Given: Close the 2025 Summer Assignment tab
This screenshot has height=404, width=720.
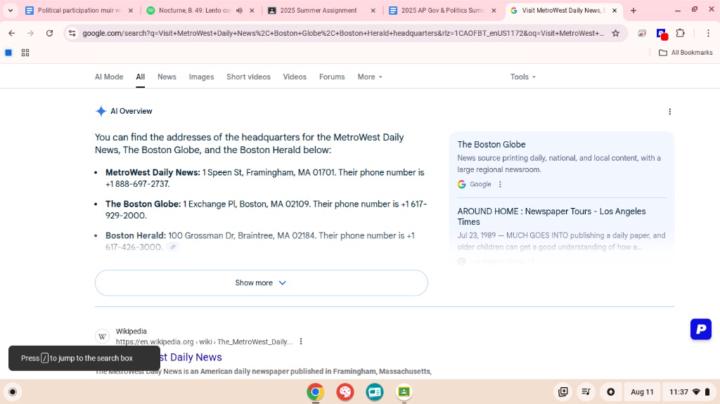Looking at the screenshot, I should [373, 11].
